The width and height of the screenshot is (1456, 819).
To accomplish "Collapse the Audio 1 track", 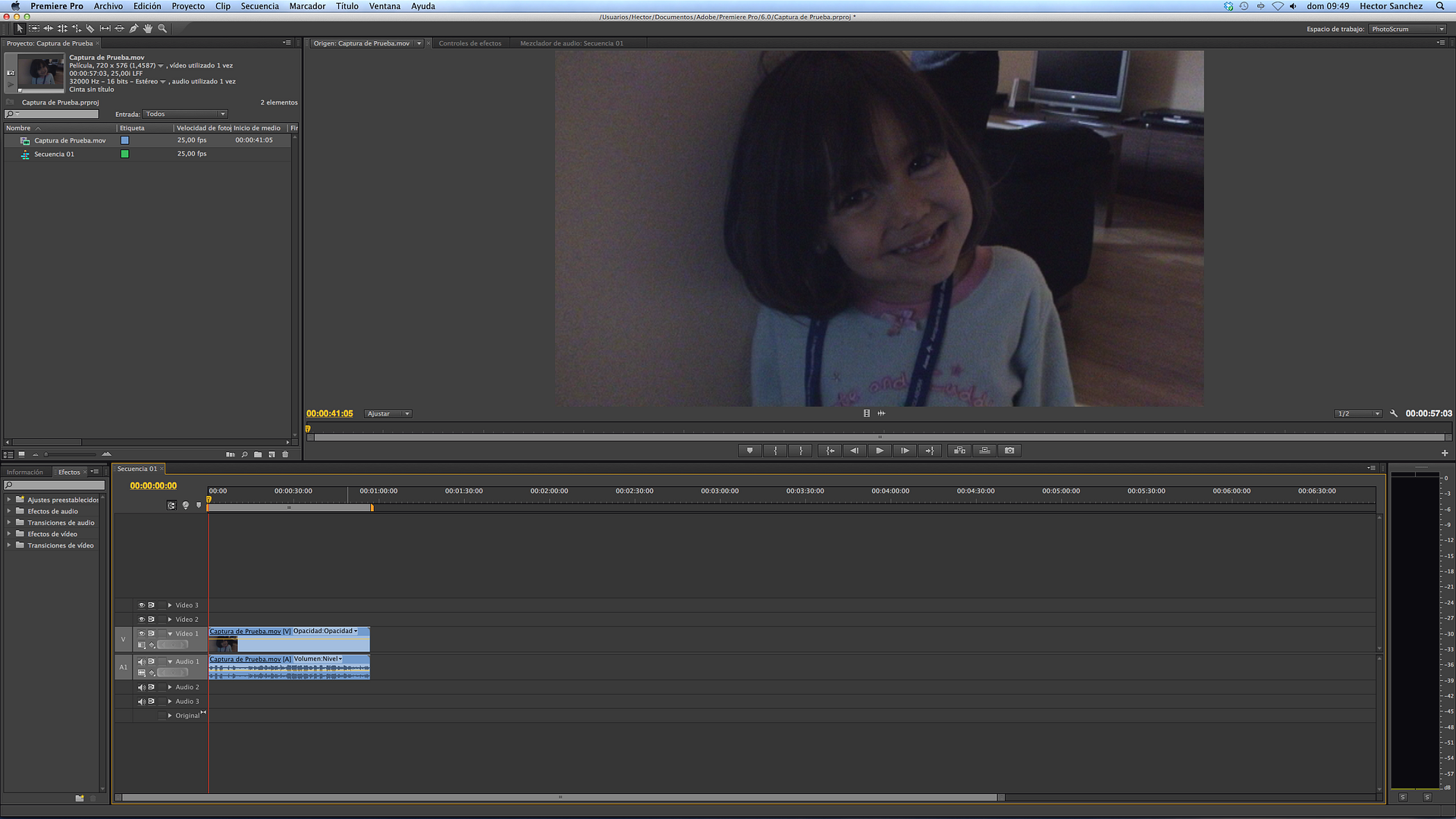I will [170, 662].
